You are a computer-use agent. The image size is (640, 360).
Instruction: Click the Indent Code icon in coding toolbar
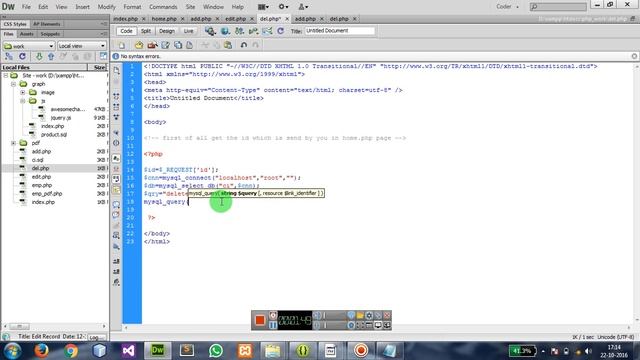click(x=116, y=261)
